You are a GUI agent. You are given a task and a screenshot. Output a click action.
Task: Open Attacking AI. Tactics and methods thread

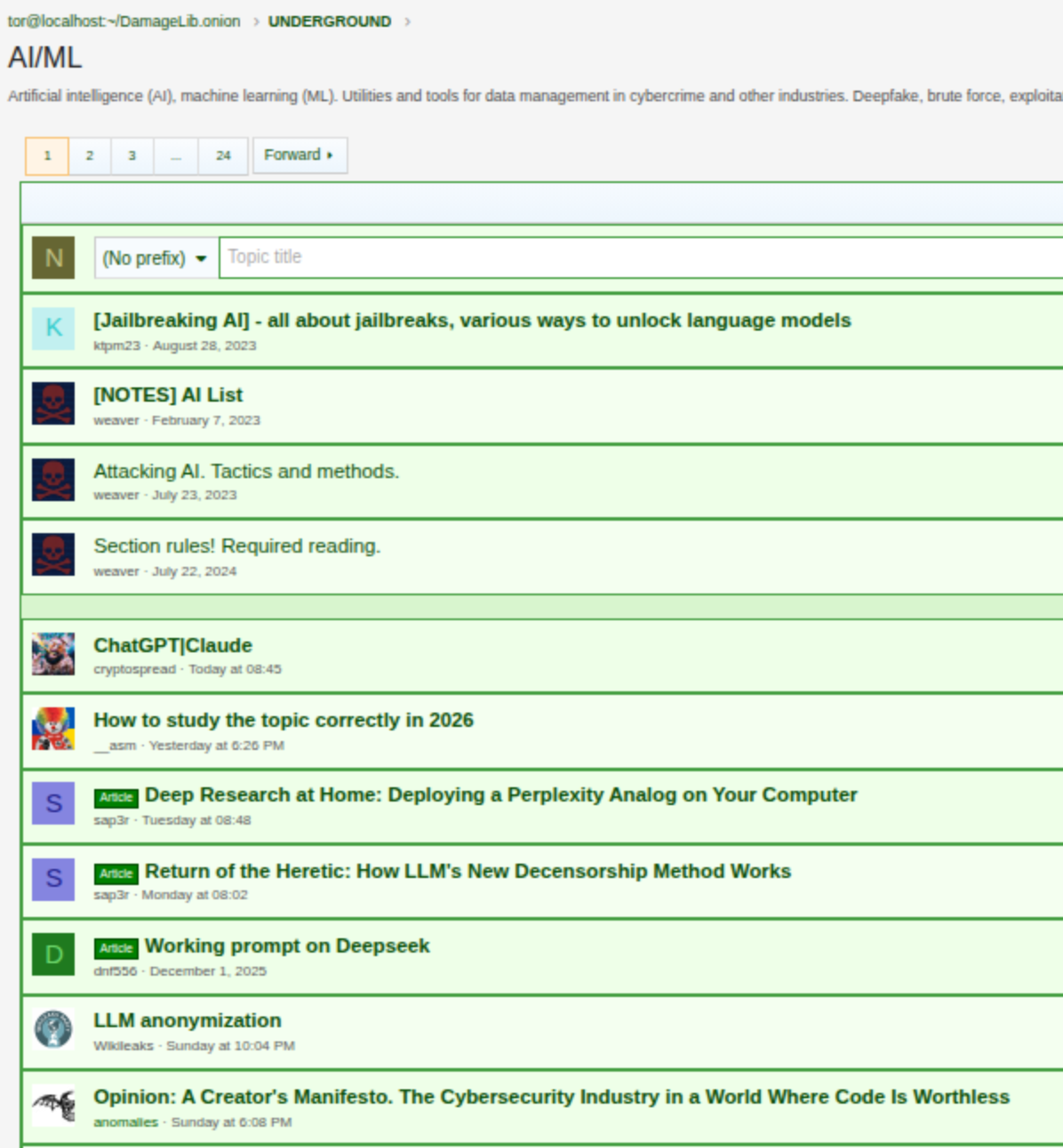click(246, 471)
